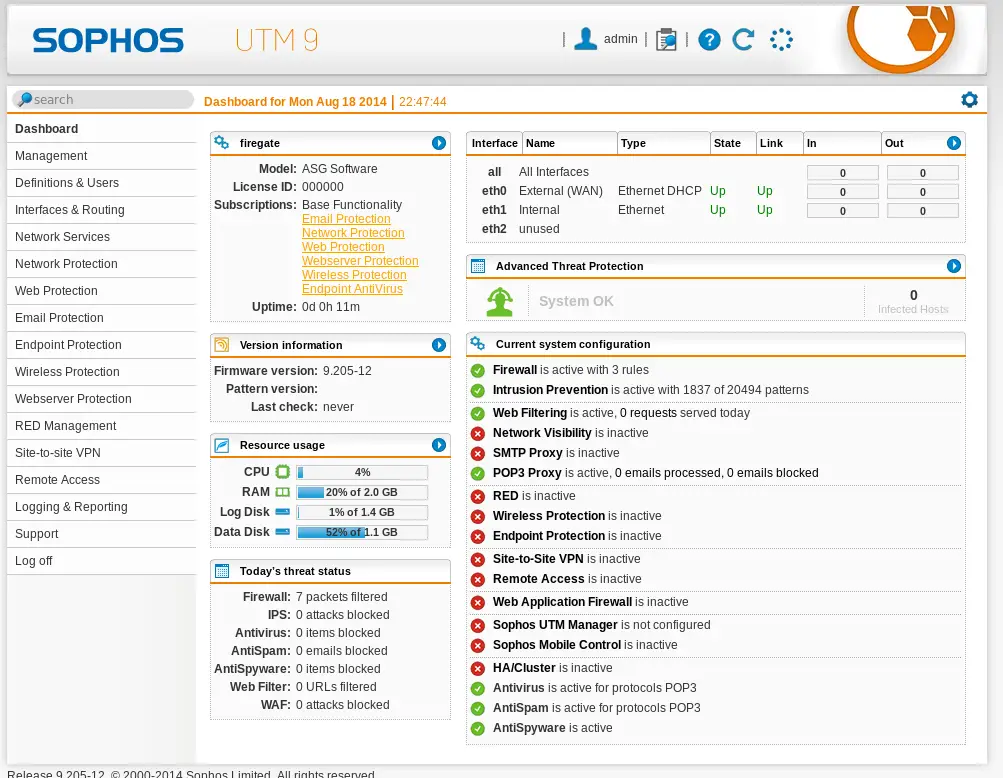The width and height of the screenshot is (1003, 778).
Task: Click the RAM 20% of 2.0 GB bar
Action: (x=362, y=492)
